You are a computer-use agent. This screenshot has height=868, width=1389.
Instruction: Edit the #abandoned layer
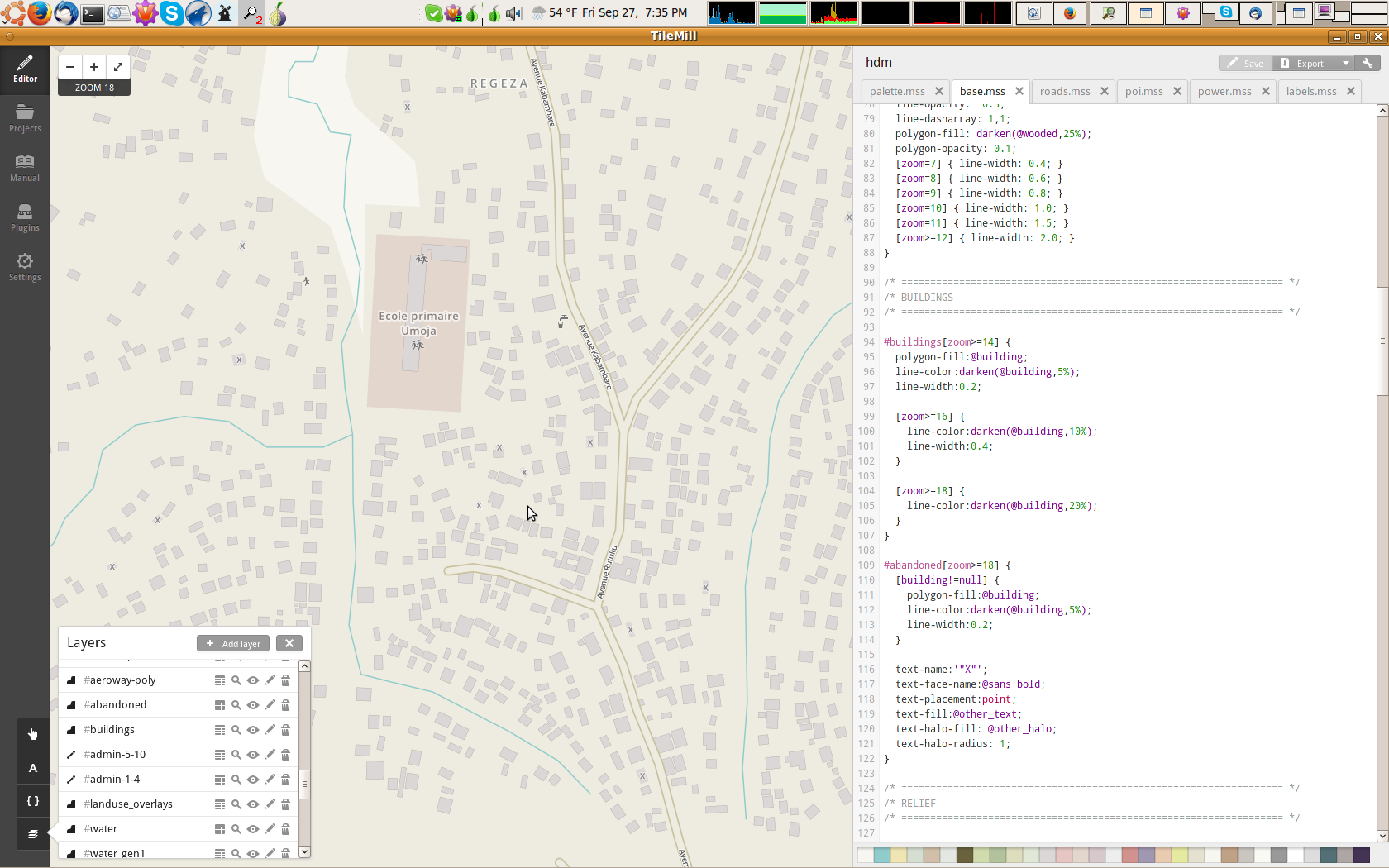[x=270, y=705]
